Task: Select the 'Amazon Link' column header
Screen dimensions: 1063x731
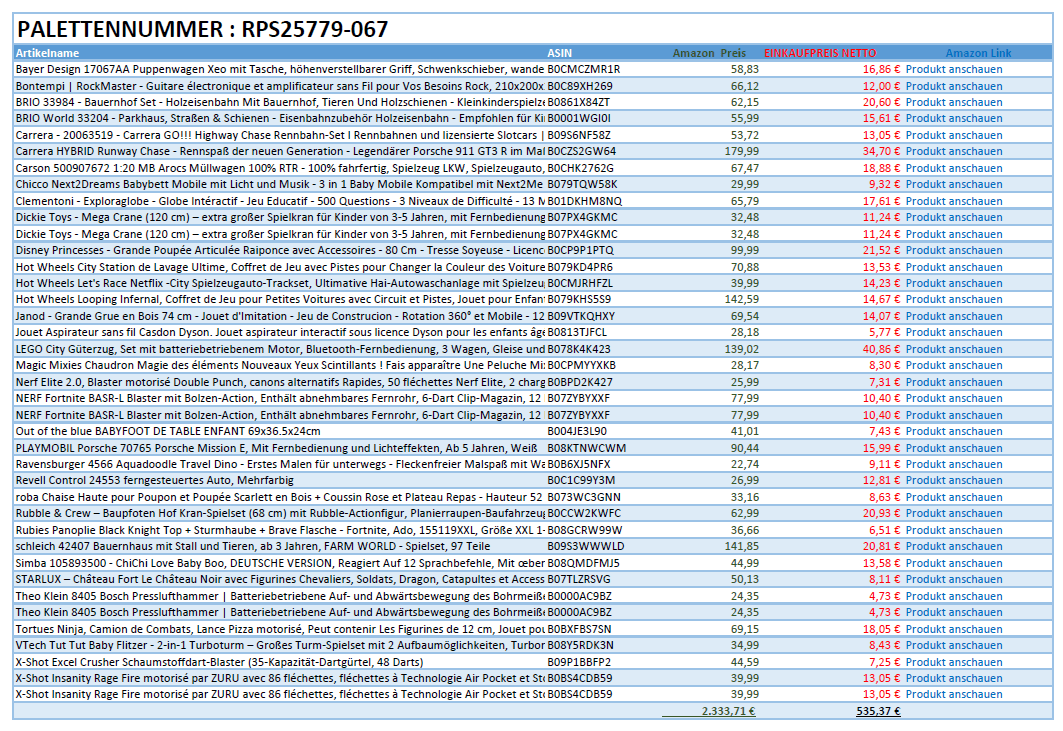Action: point(978,53)
